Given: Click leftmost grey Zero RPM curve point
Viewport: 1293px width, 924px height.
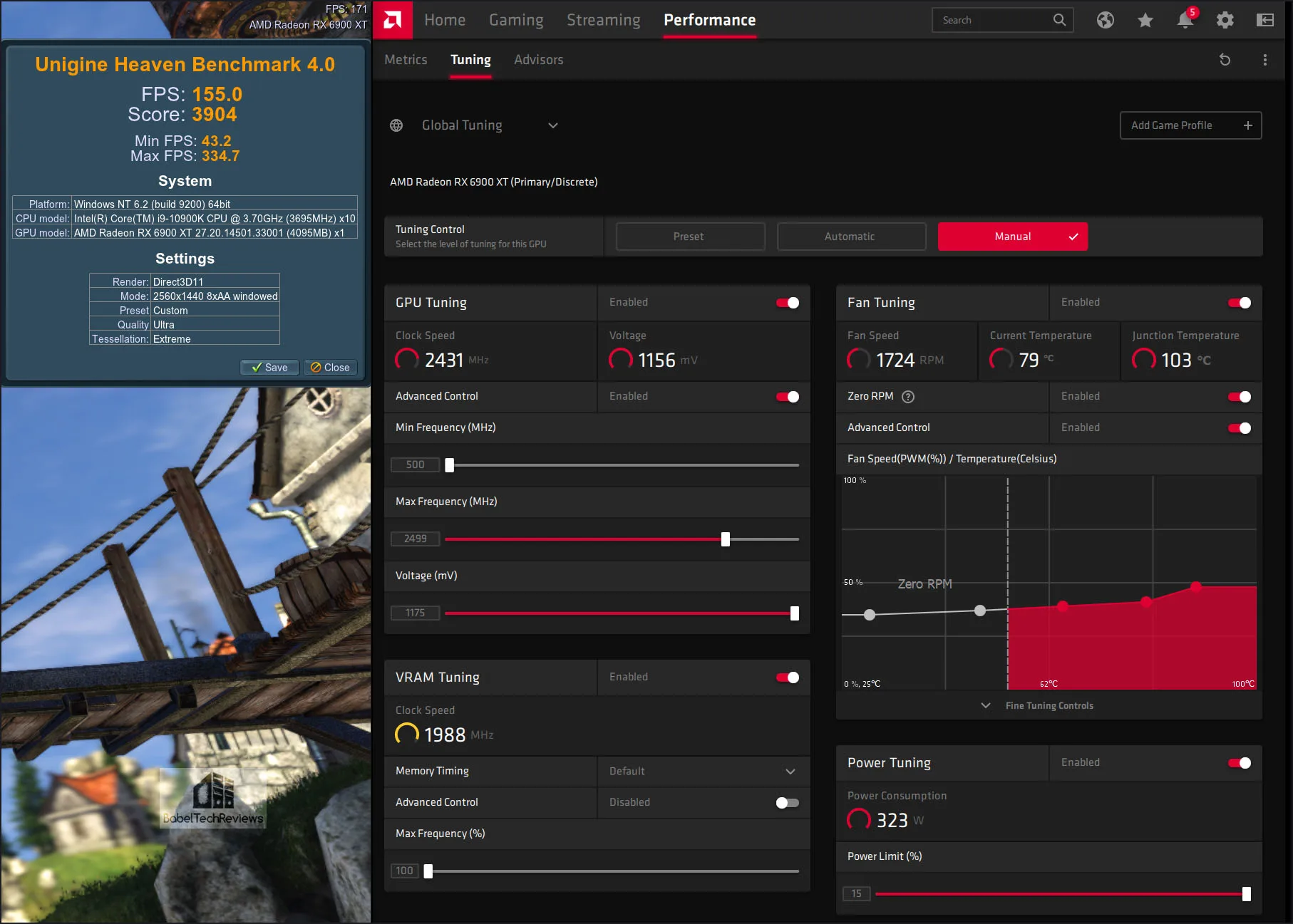Looking at the screenshot, I should [x=869, y=615].
